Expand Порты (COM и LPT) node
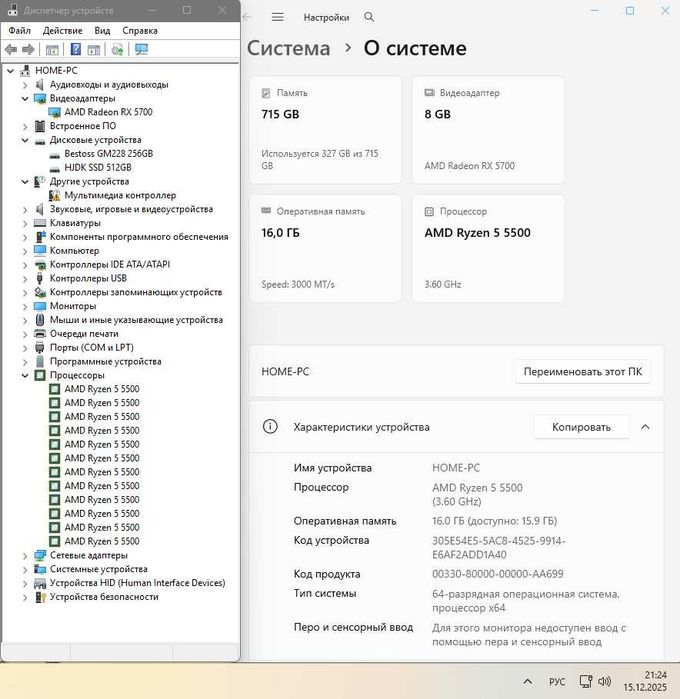The height and width of the screenshot is (699, 680). [x=25, y=348]
